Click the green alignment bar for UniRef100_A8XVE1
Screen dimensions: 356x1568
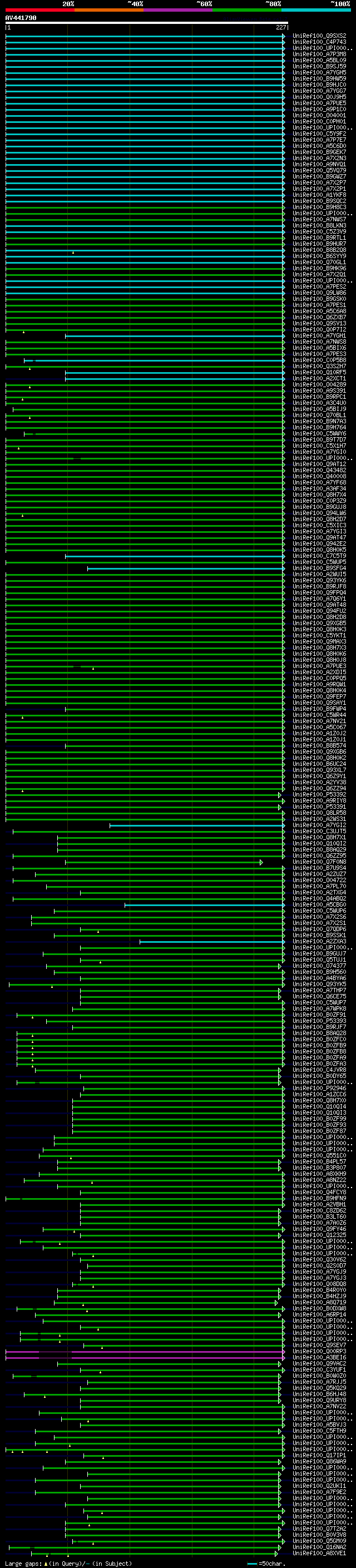155,1555
